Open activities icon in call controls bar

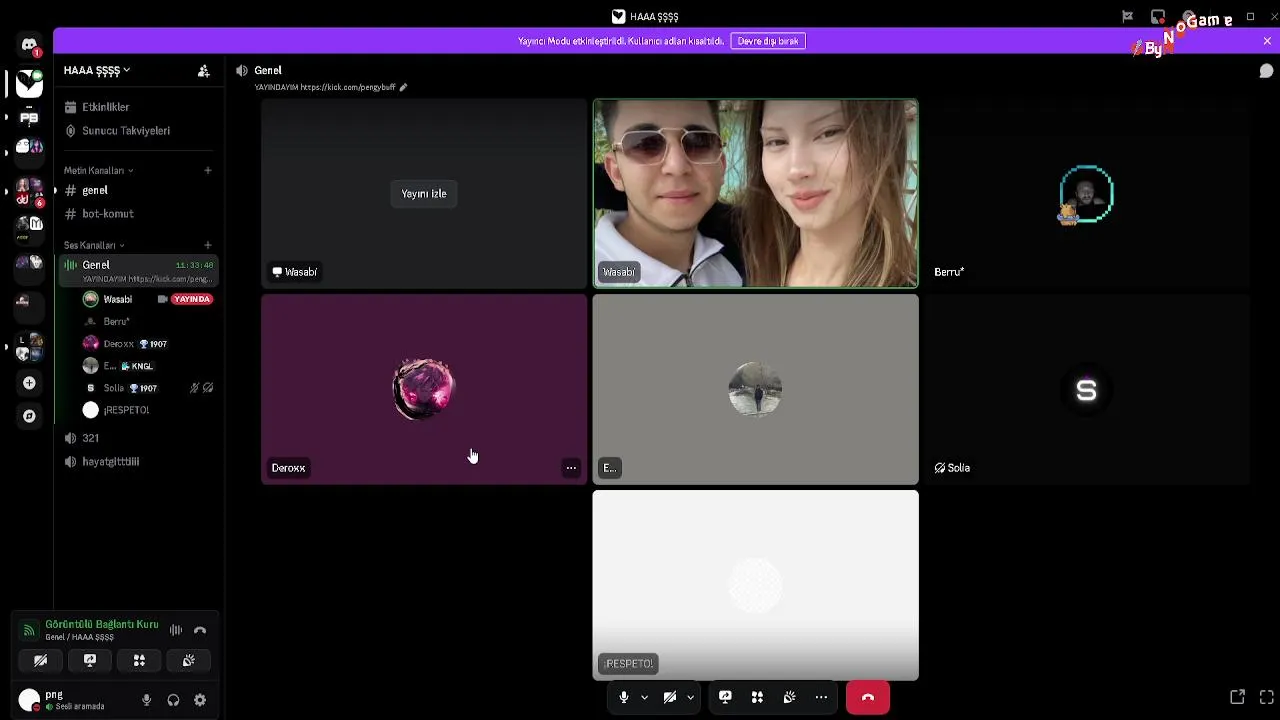coord(757,698)
